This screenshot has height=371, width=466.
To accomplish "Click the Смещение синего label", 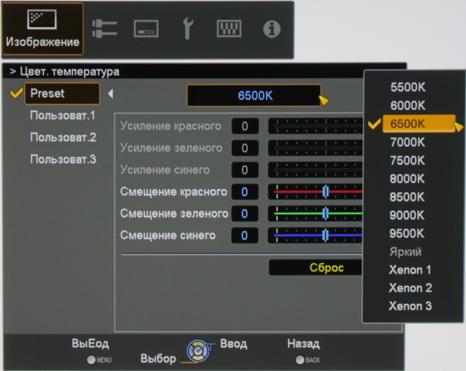I will pyautogui.click(x=168, y=236).
